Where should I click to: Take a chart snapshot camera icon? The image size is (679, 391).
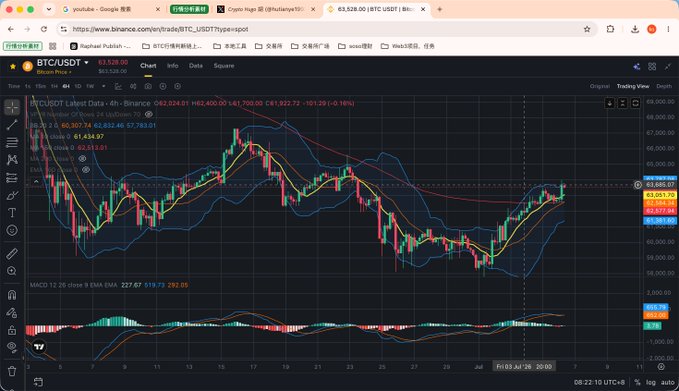point(148,86)
